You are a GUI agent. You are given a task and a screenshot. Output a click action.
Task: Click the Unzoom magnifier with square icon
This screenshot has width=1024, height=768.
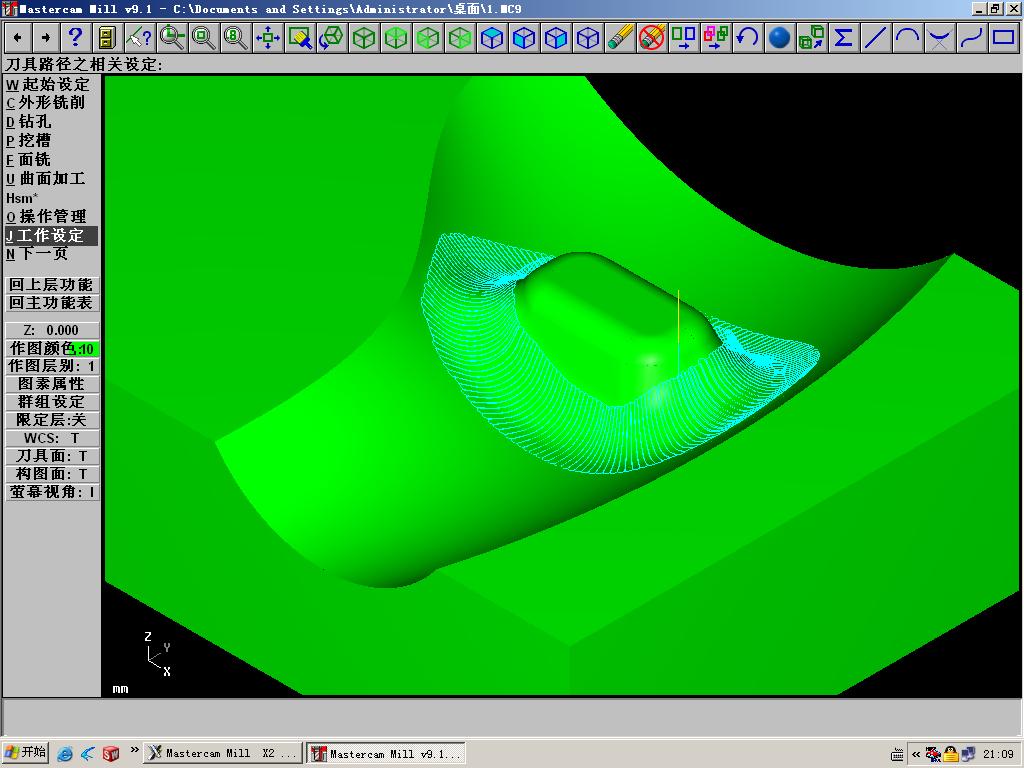click(x=204, y=37)
